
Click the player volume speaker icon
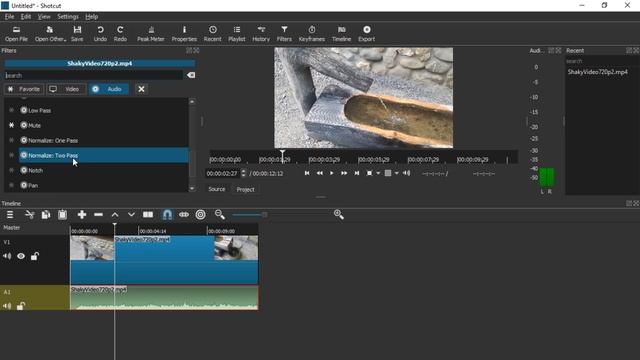(x=407, y=173)
